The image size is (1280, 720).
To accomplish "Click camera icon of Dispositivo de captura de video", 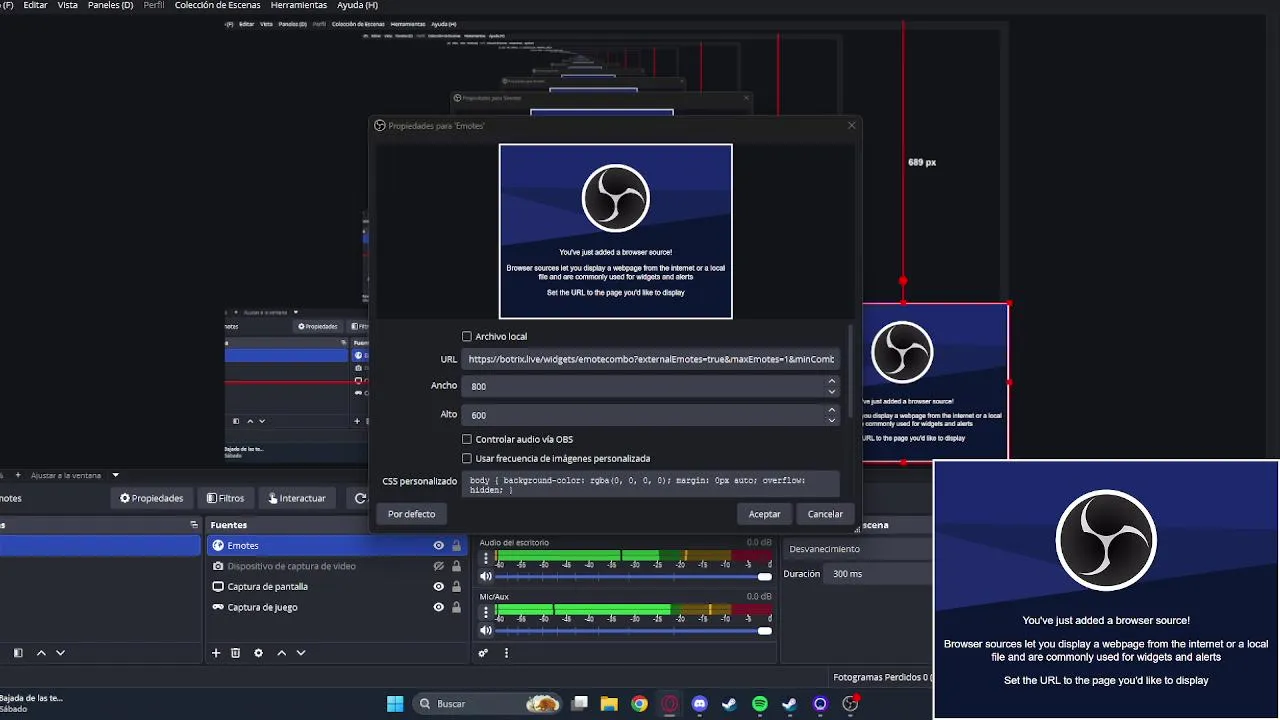I will (218, 566).
